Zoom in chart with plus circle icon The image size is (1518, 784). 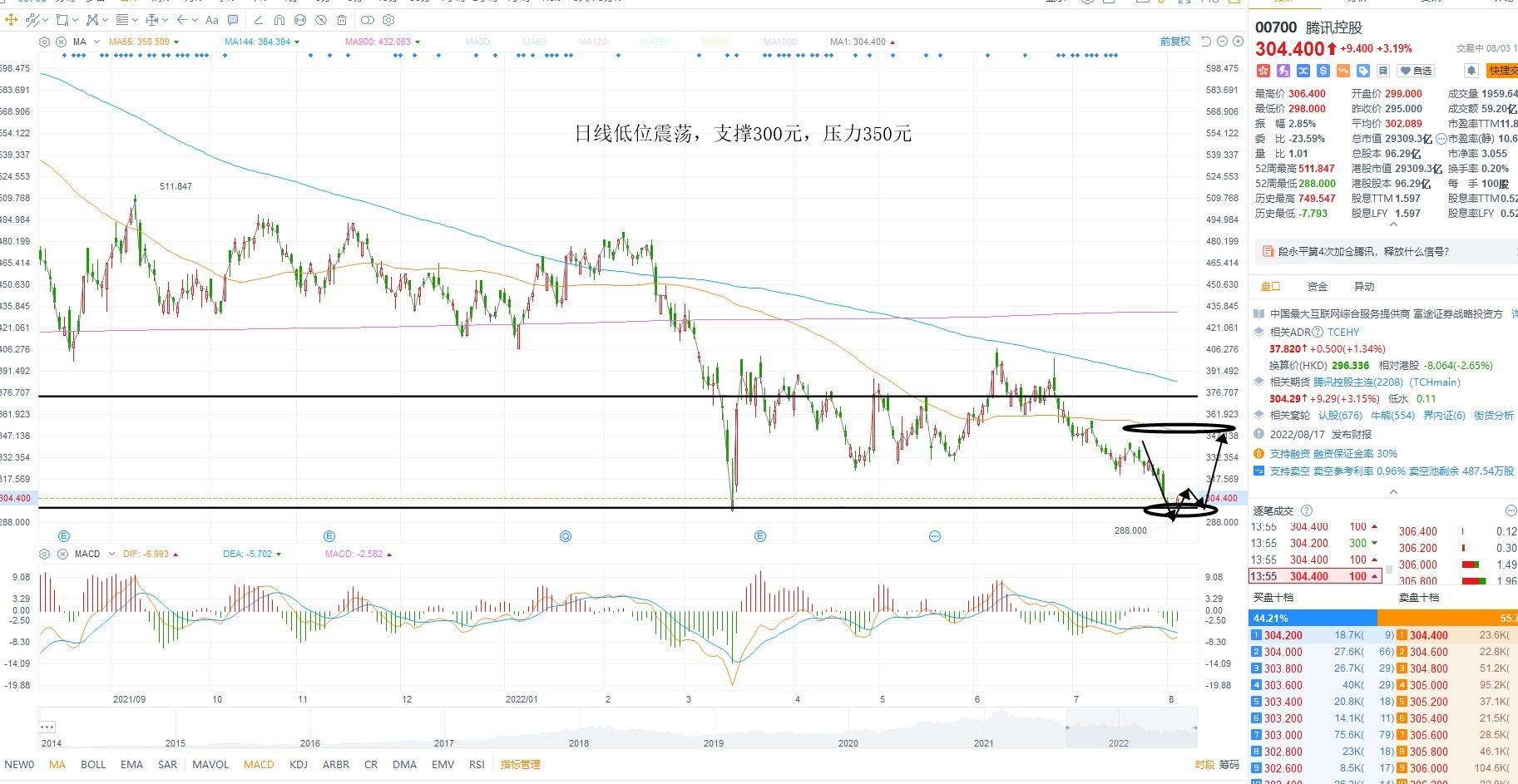point(1238,42)
